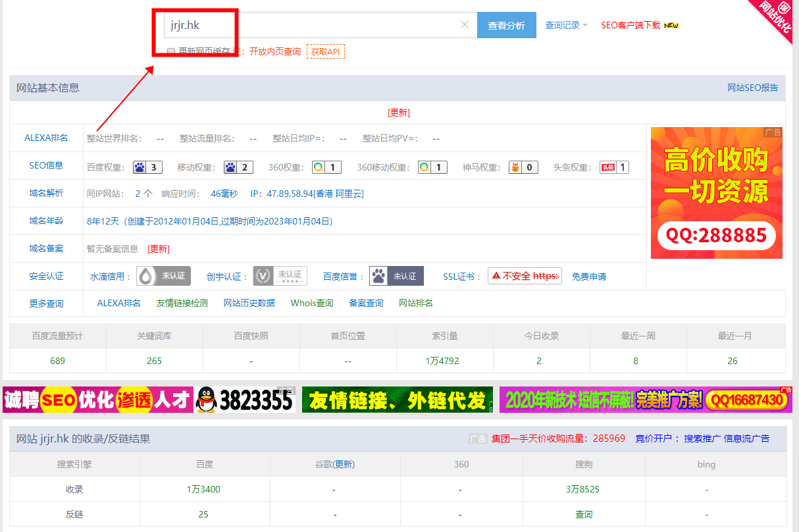Click the 域名年龄 row label
Image resolution: width=799 pixels, height=532 pixels.
tap(46, 221)
